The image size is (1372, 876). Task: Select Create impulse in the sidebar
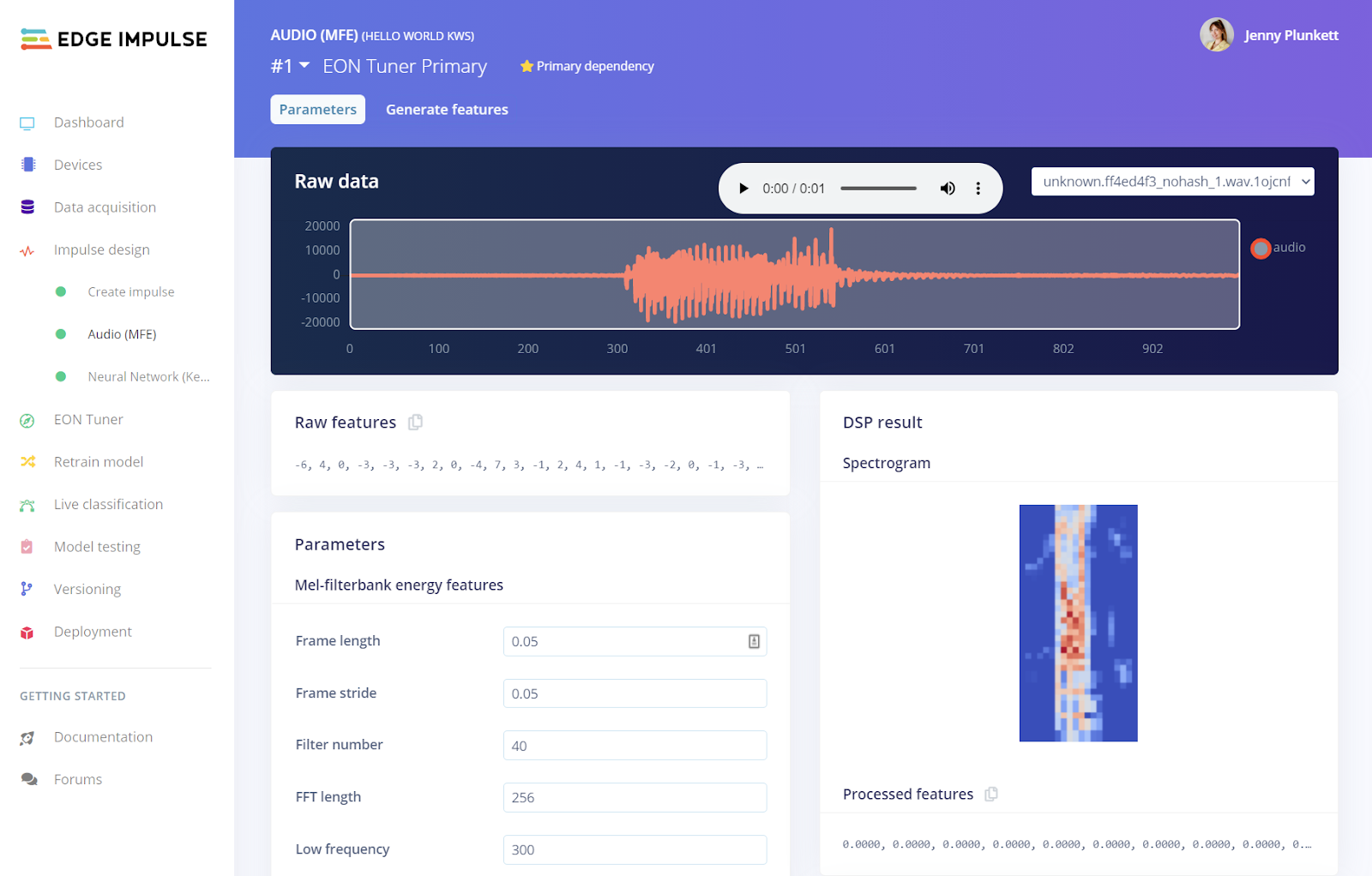131,291
